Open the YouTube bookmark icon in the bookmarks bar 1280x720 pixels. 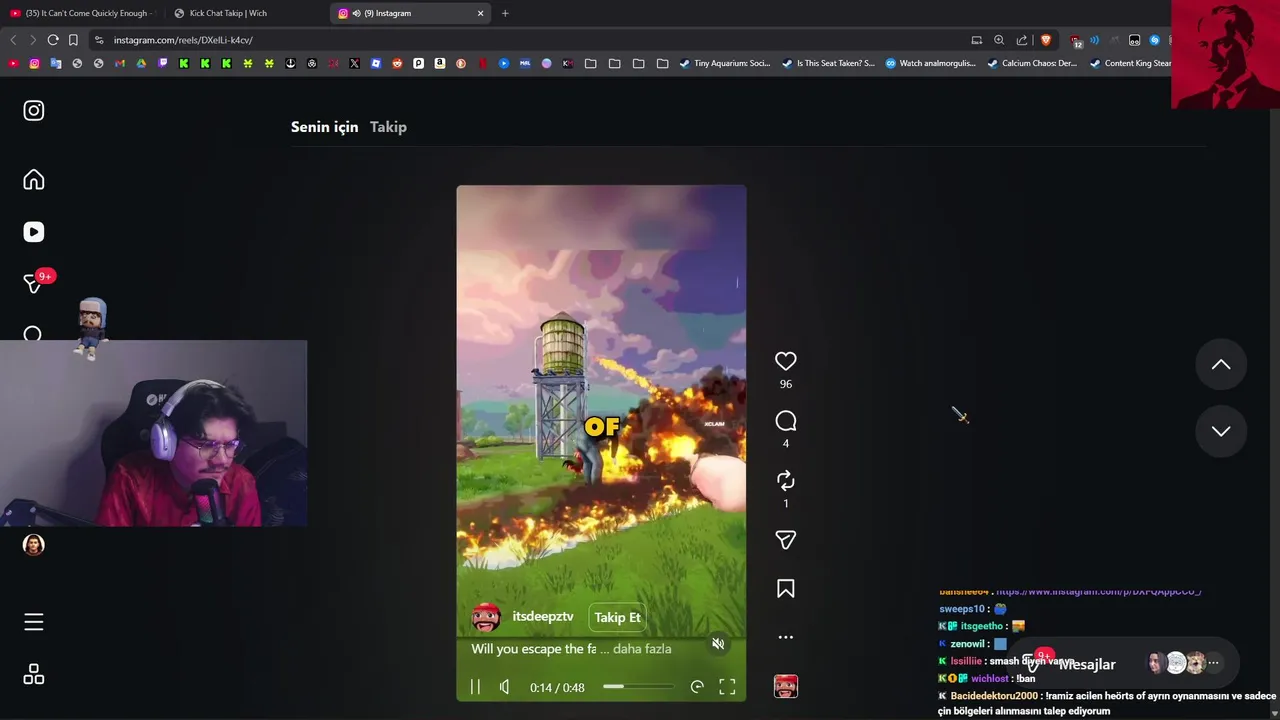point(13,63)
